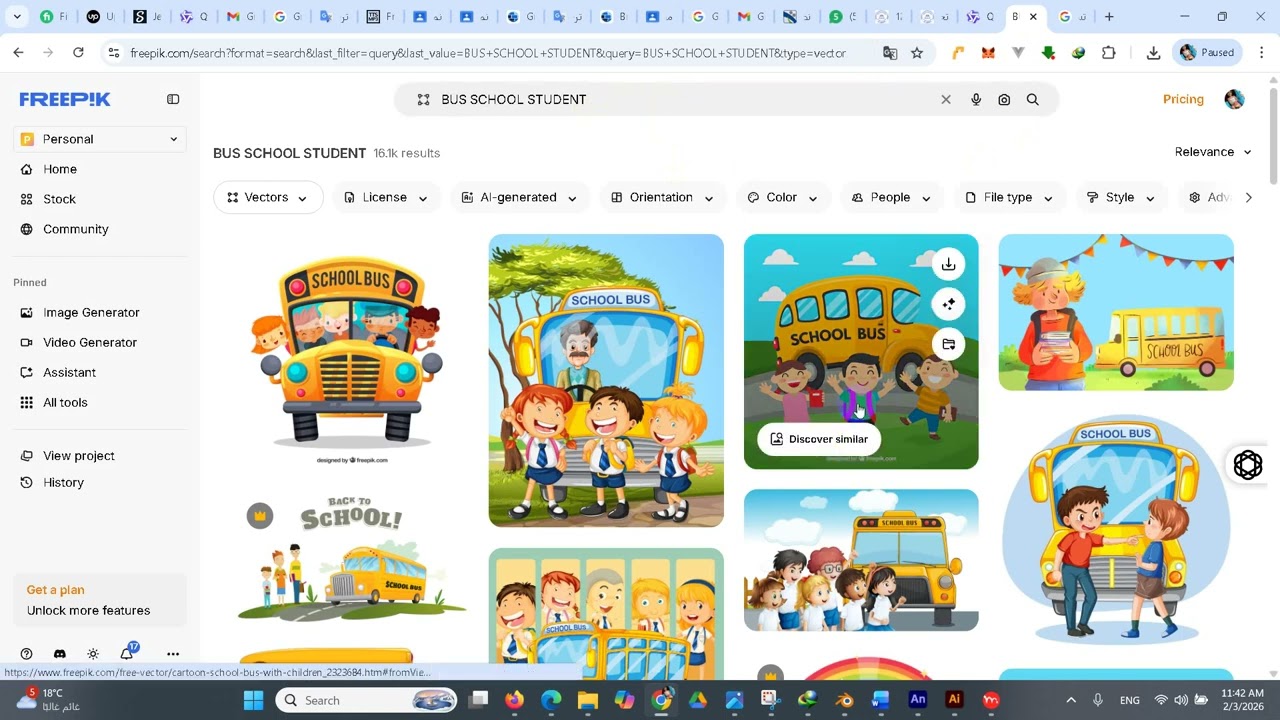
Task: Open the help question mark icon
Action: click(27, 654)
